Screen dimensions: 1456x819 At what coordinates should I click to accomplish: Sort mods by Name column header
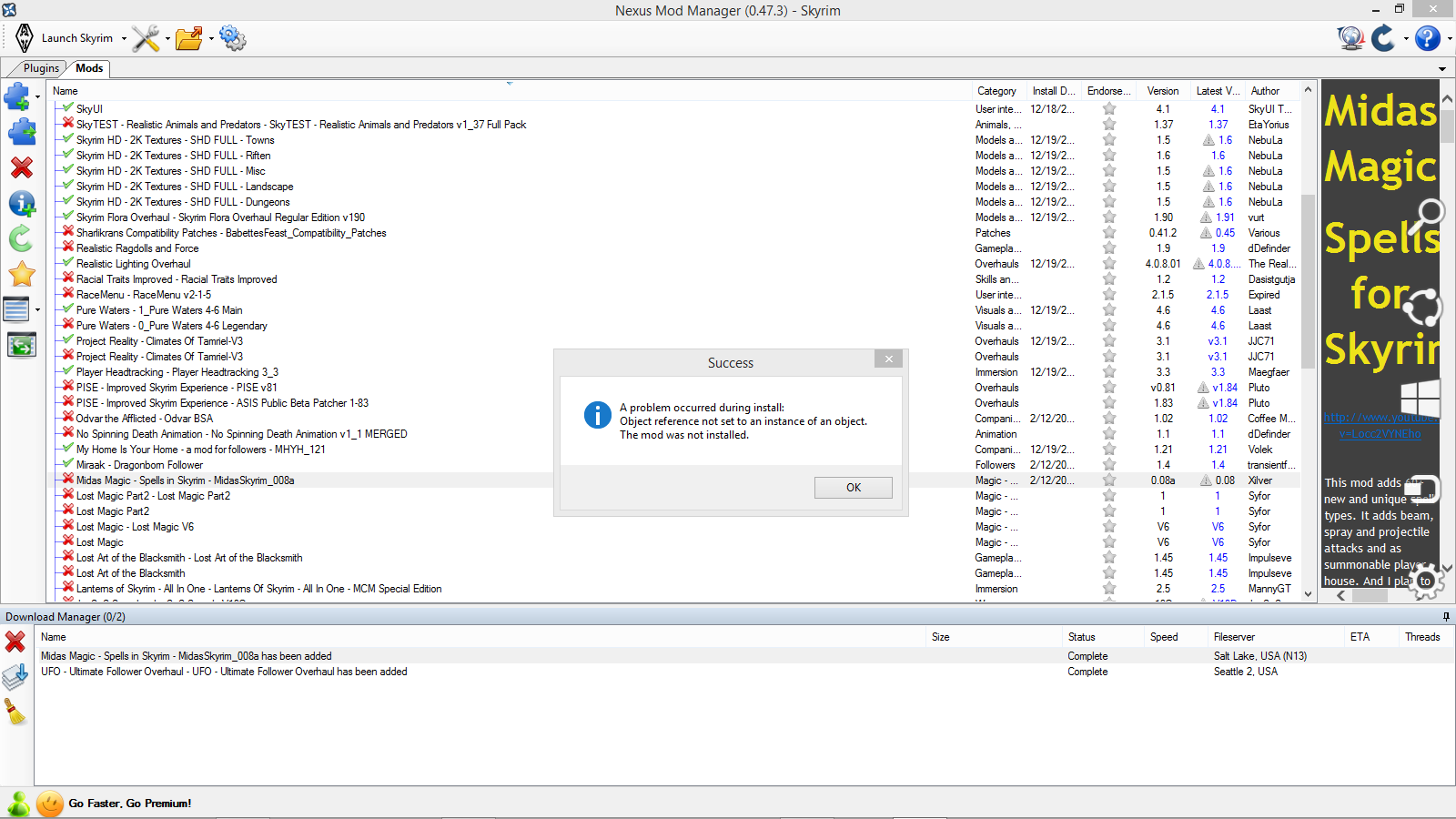[511, 91]
